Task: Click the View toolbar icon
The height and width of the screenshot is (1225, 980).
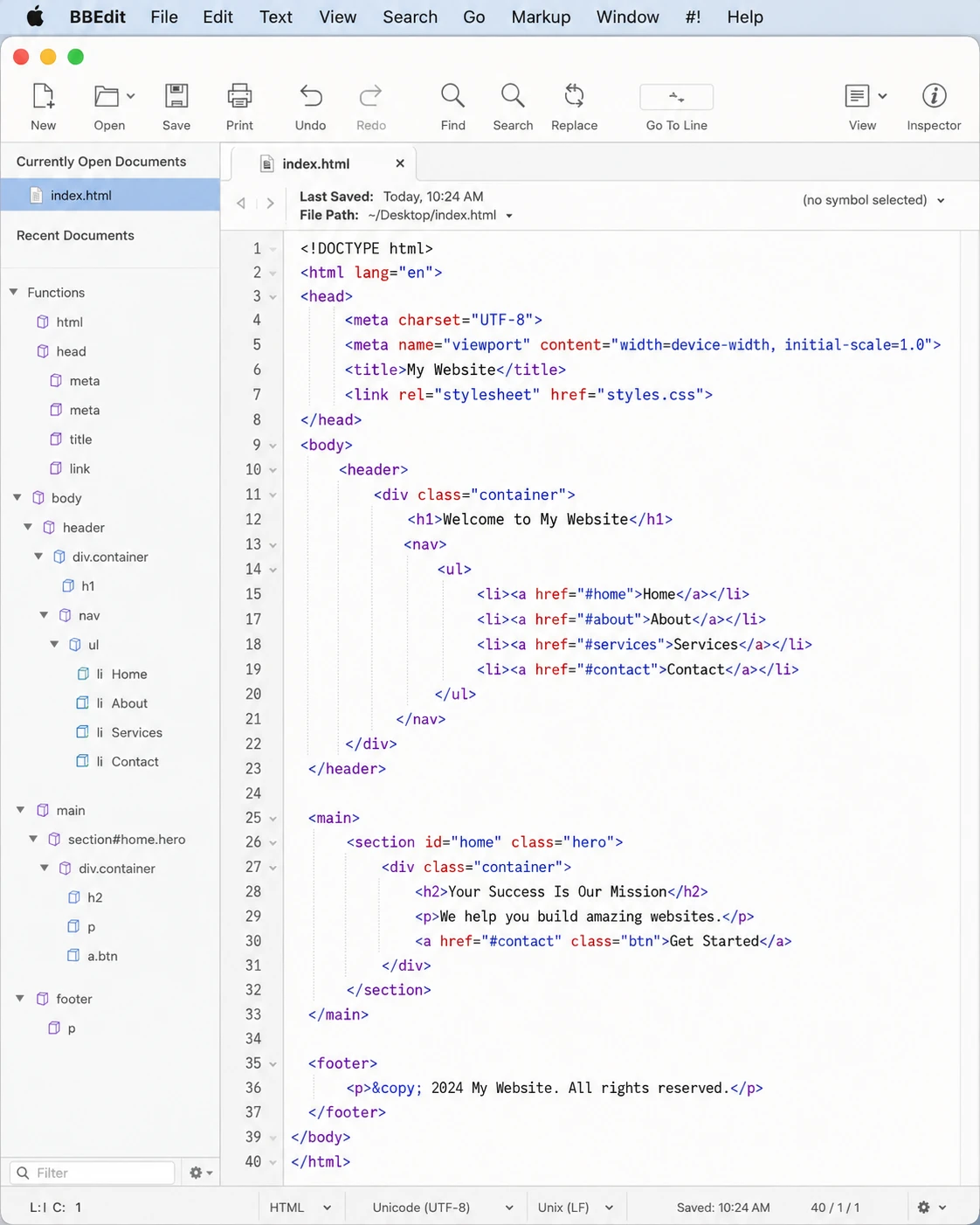Action: point(857,95)
